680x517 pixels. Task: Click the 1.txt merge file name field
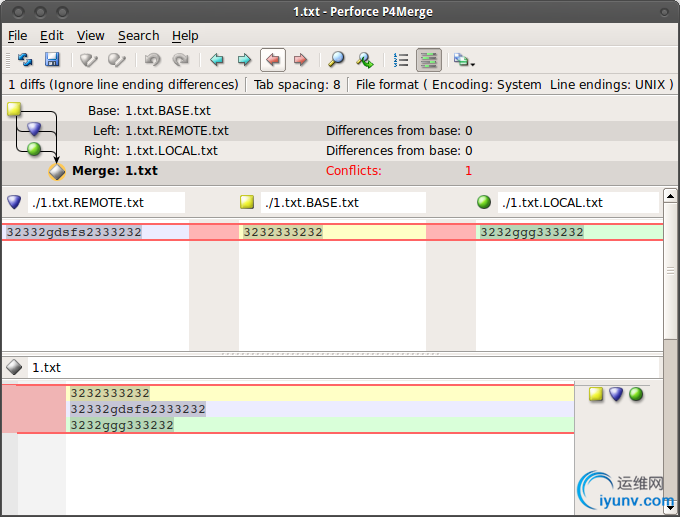(x=343, y=367)
